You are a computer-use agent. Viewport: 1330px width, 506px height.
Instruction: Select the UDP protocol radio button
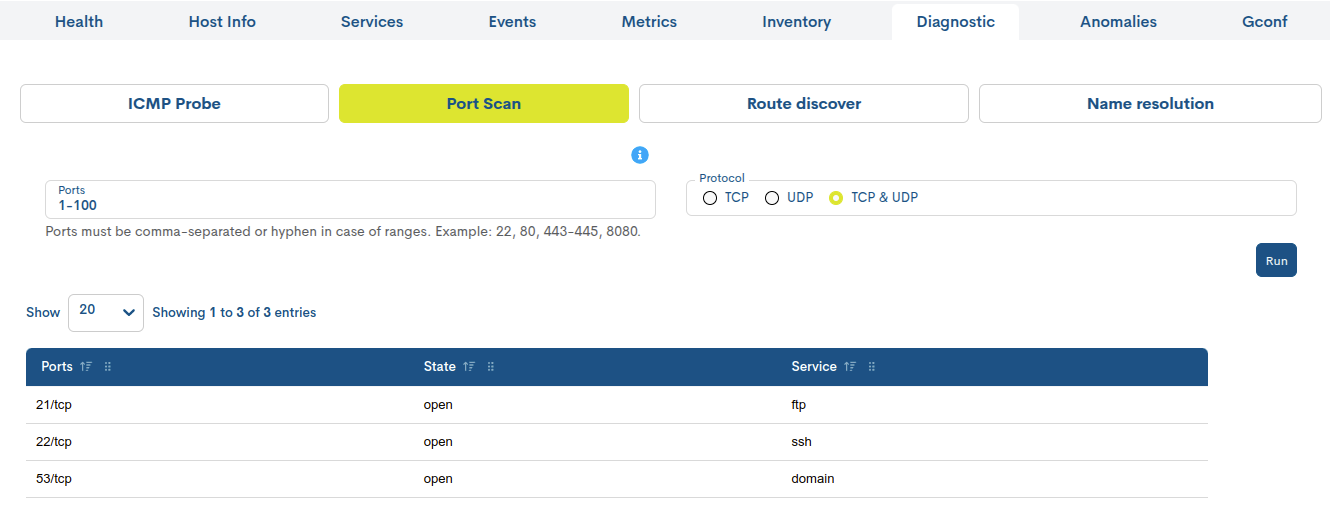(x=772, y=198)
